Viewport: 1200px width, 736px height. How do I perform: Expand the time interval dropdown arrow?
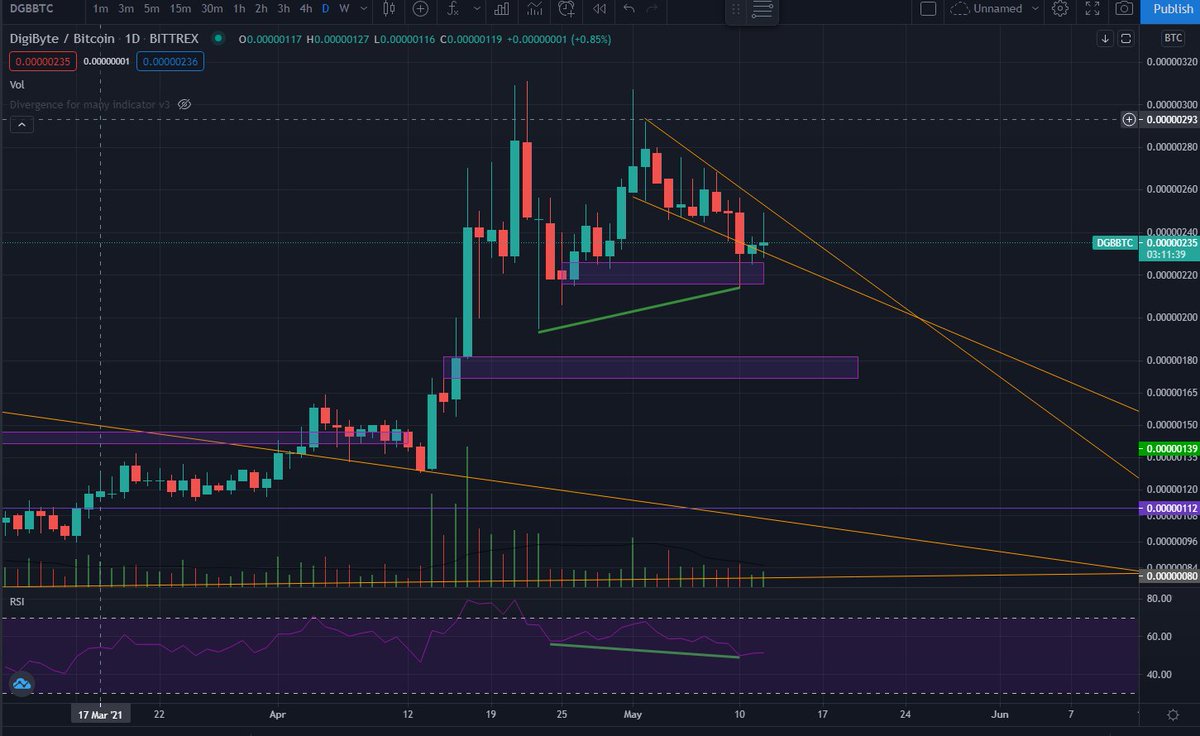[363, 9]
